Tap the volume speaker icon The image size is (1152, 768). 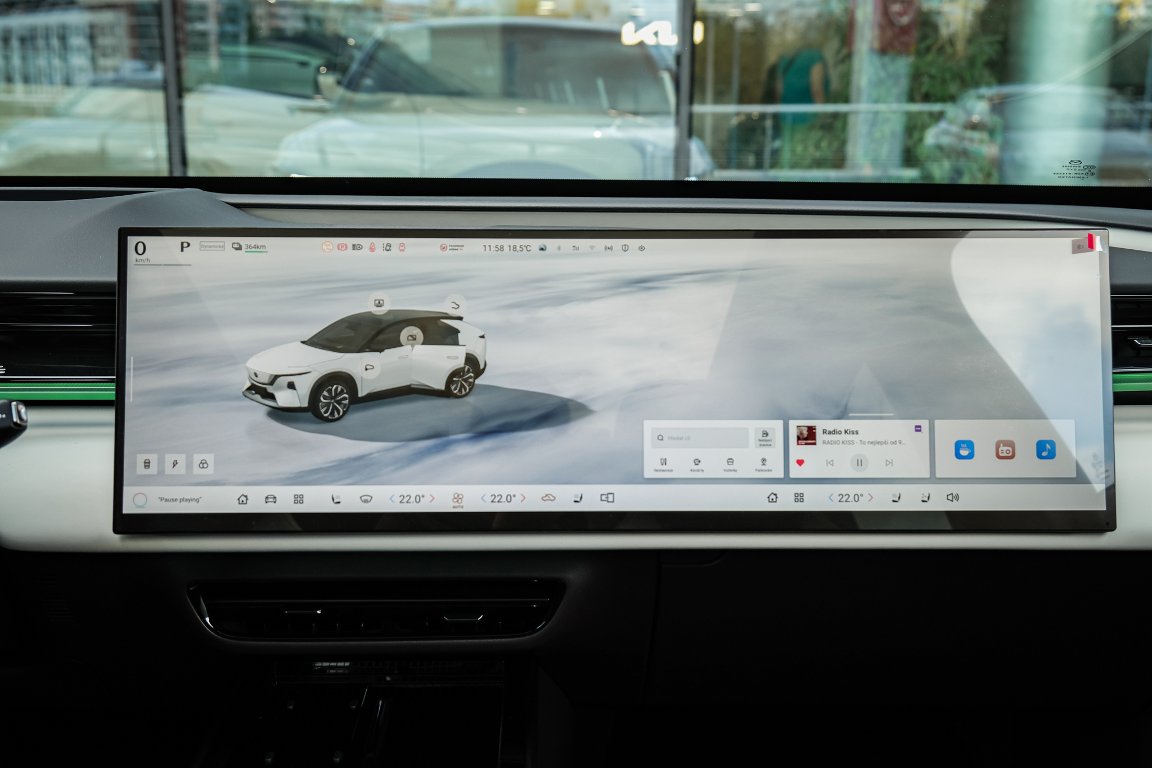pyautogui.click(x=953, y=498)
